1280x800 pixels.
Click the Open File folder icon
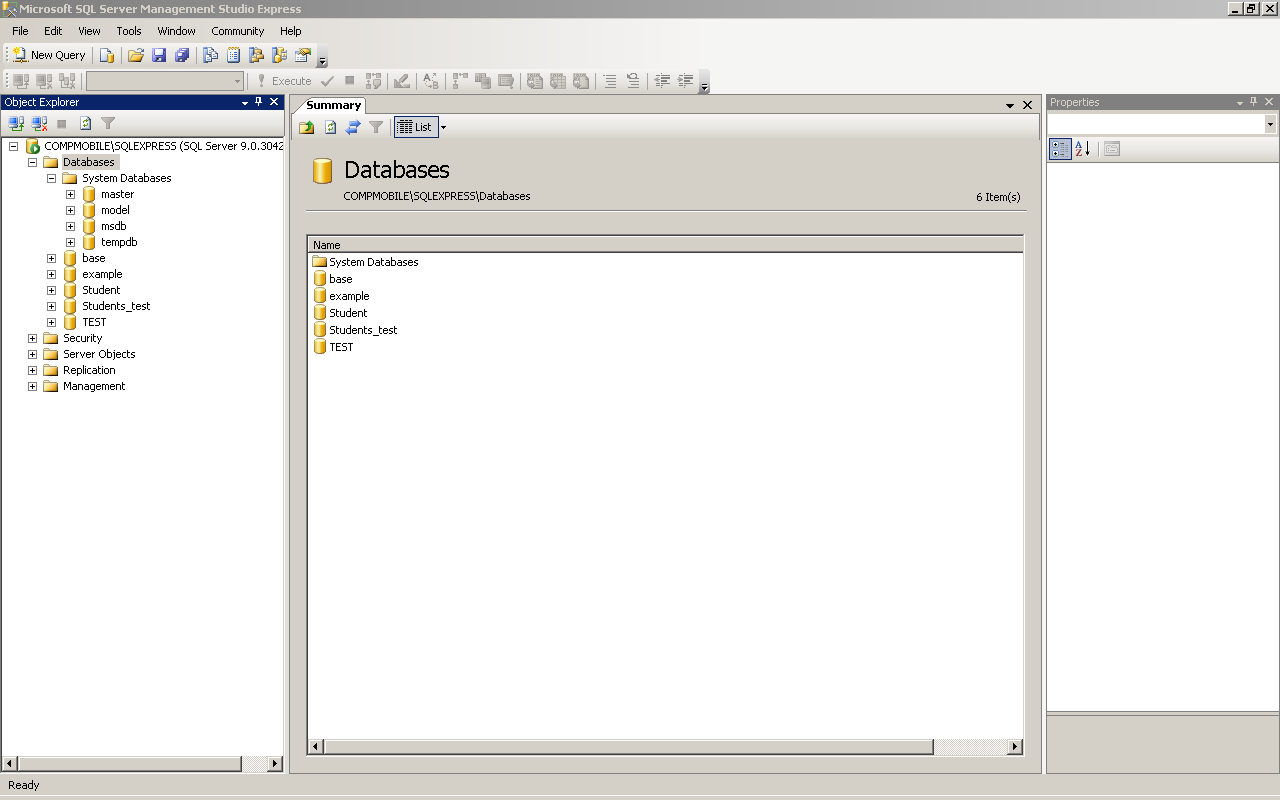(x=136, y=55)
